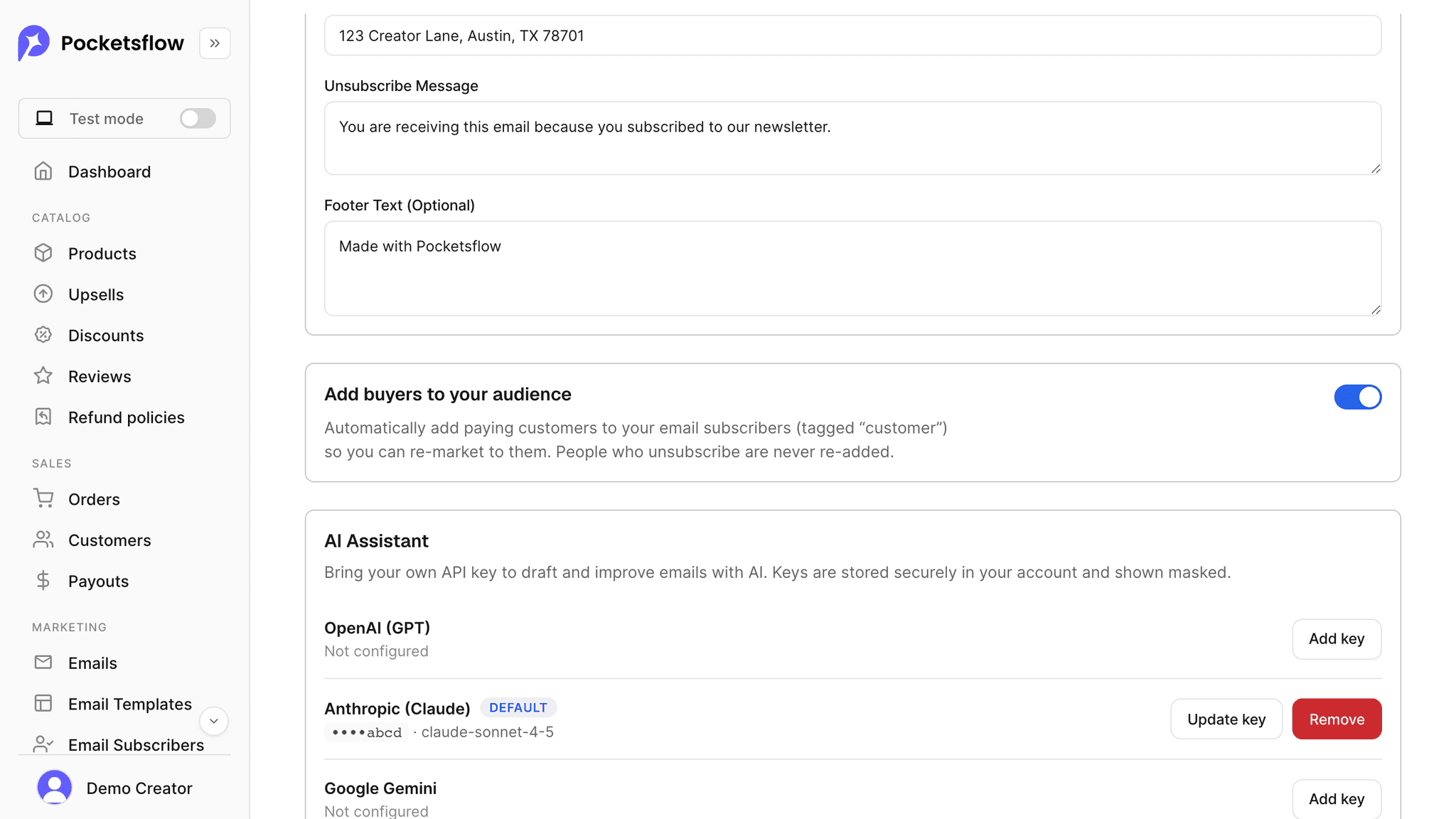Click the Discounts badge icon
Viewport: 1456px width, 819px height.
(43, 335)
